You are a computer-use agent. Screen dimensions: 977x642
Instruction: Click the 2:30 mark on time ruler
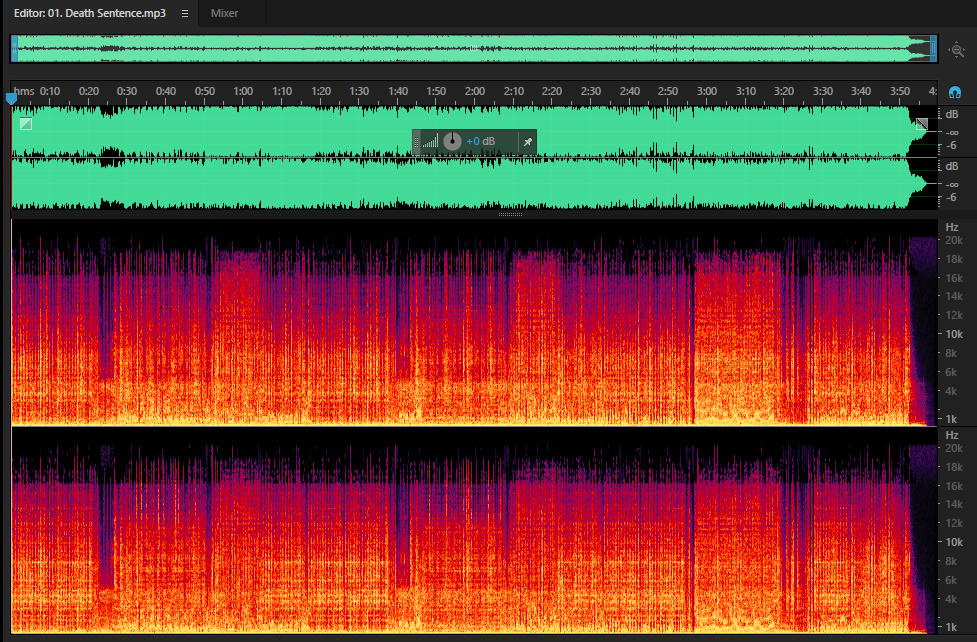click(591, 91)
